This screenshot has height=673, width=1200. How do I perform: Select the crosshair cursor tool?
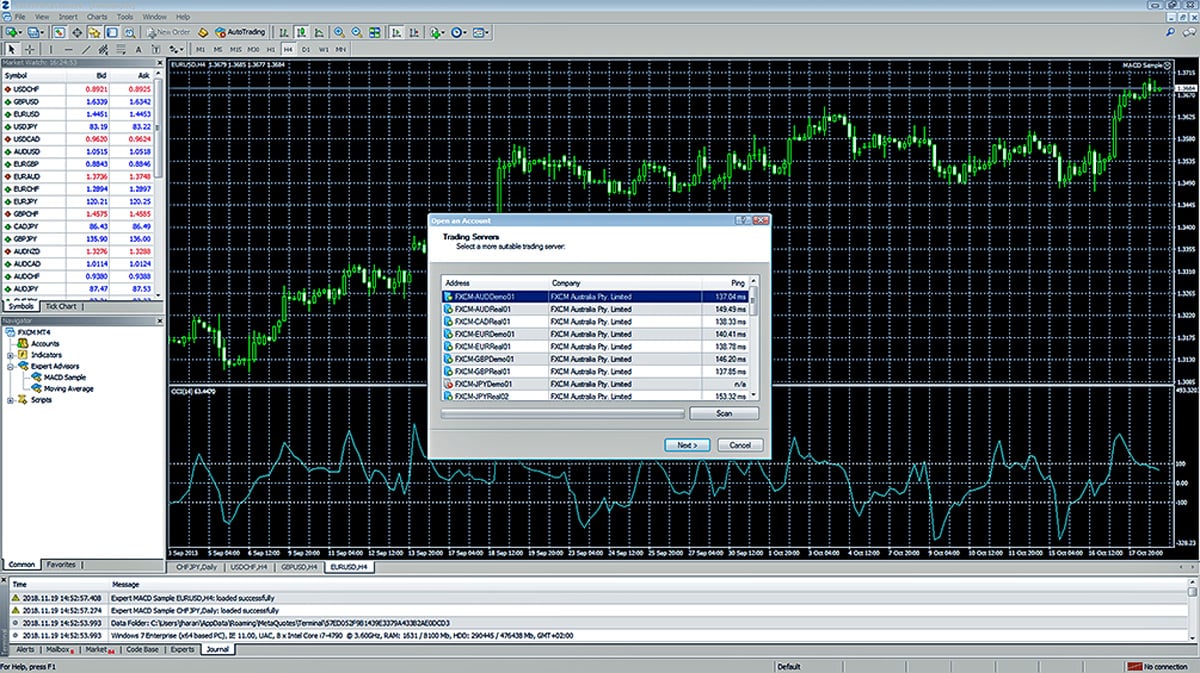(30, 48)
